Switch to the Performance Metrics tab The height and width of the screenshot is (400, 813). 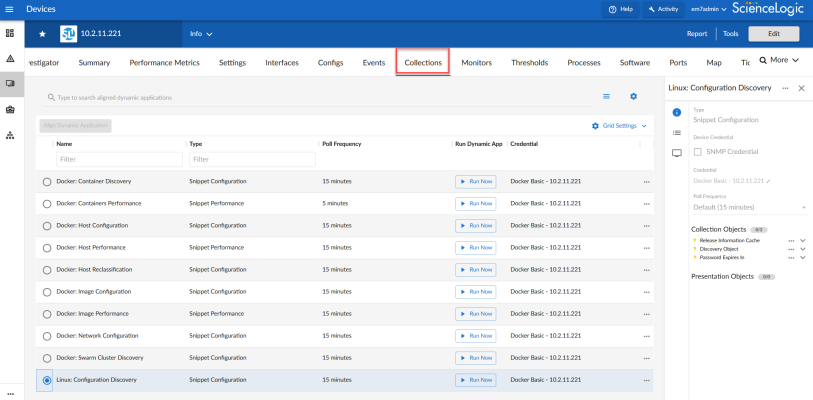(x=164, y=62)
